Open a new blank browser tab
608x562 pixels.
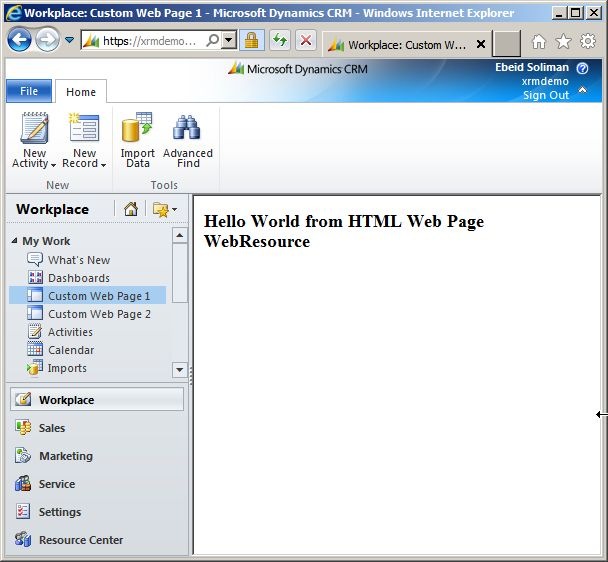(506, 44)
